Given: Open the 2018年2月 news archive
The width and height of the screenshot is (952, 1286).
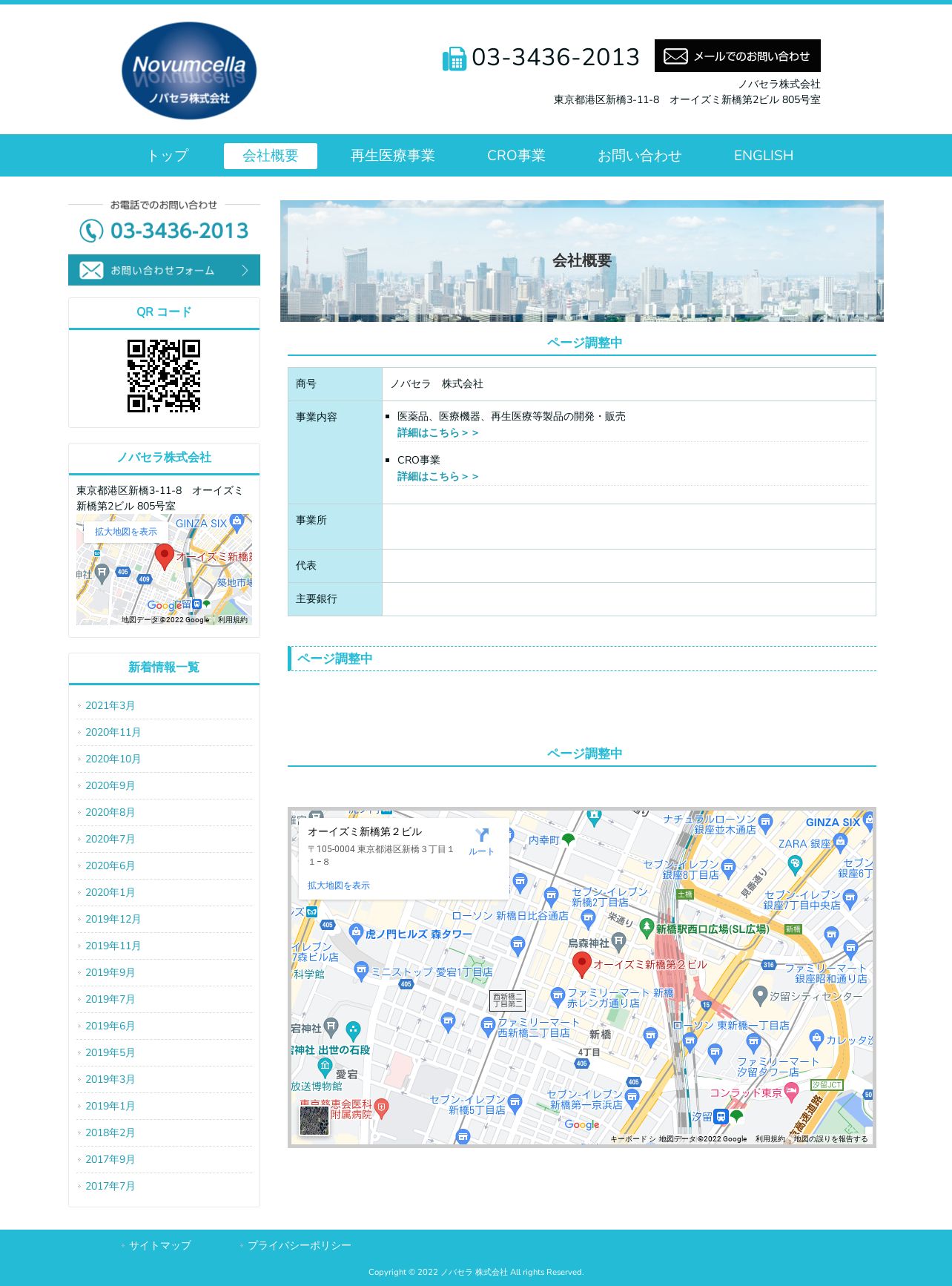Looking at the screenshot, I should (110, 1132).
